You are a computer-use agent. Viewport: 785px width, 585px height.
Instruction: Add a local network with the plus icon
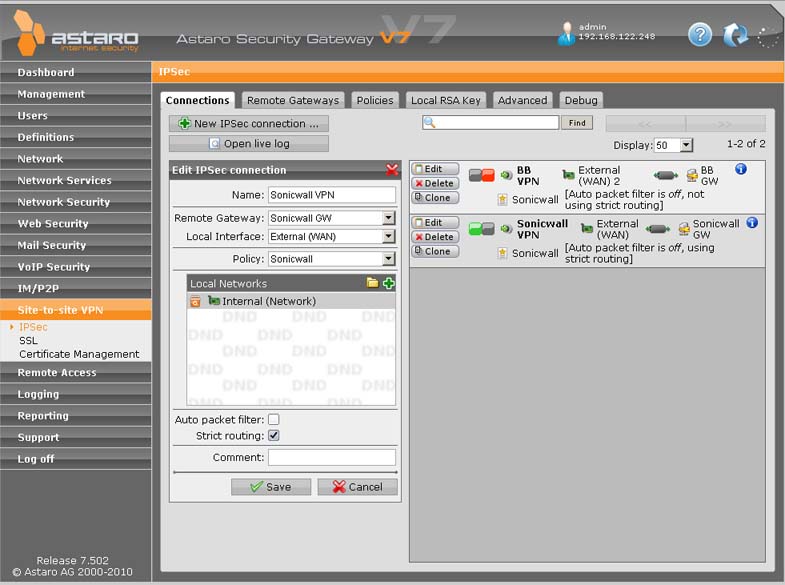tap(388, 283)
